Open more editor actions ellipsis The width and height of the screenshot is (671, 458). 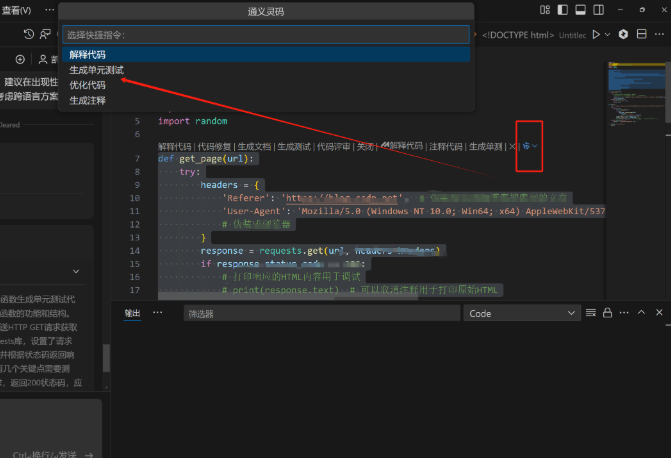659,34
